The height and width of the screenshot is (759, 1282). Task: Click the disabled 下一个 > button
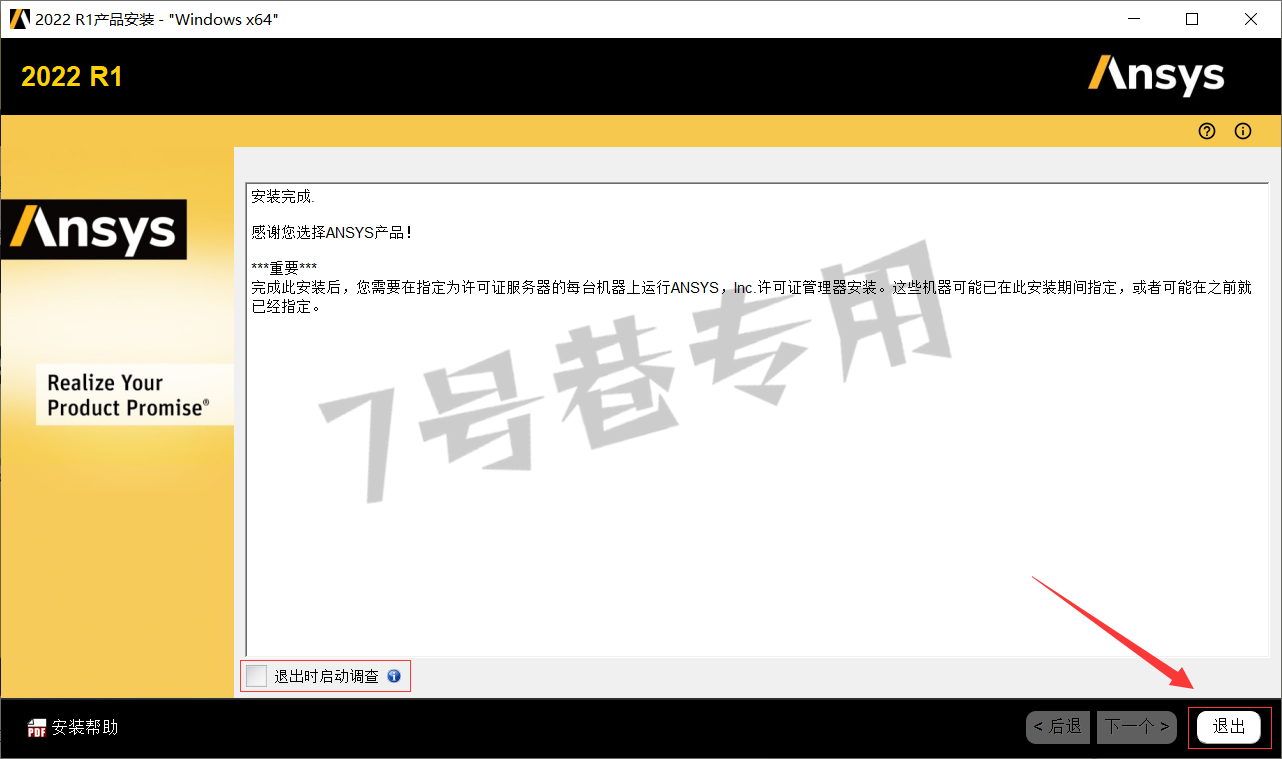pyautogui.click(x=1136, y=727)
